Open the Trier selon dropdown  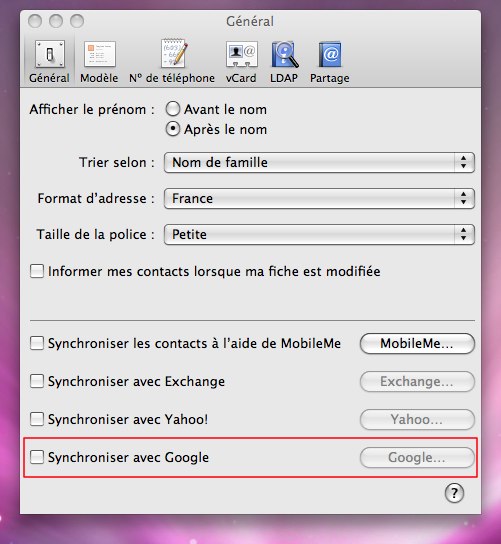pos(319,162)
